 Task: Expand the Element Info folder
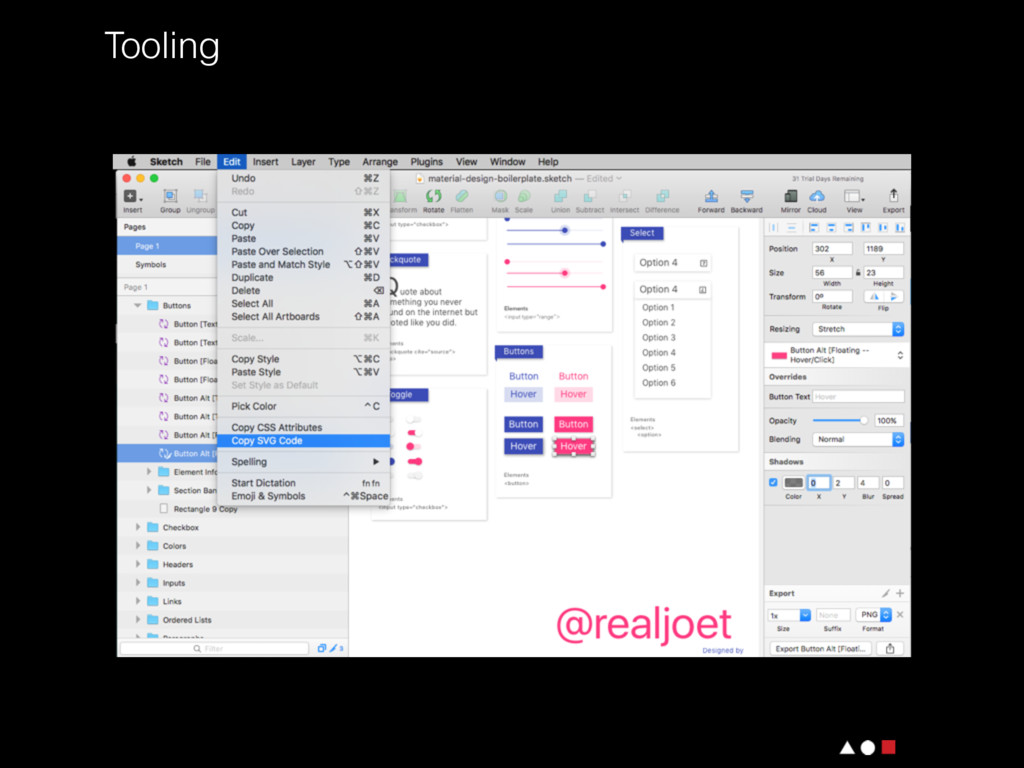(149, 472)
